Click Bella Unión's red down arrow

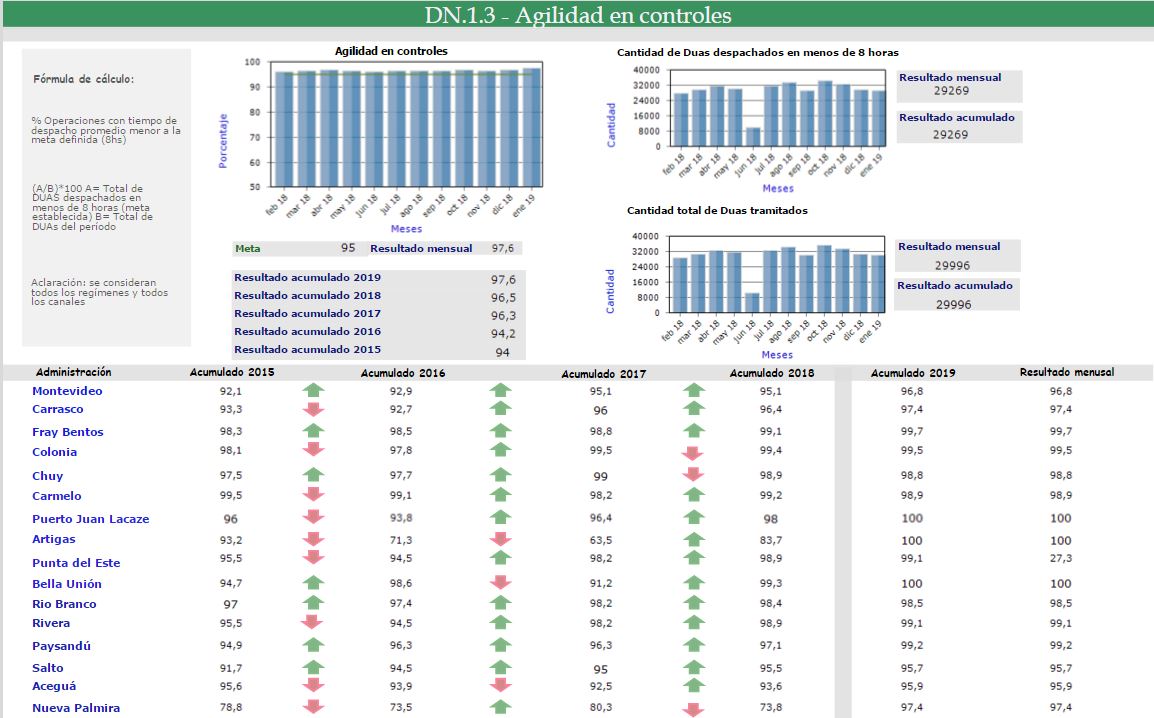[x=500, y=583]
